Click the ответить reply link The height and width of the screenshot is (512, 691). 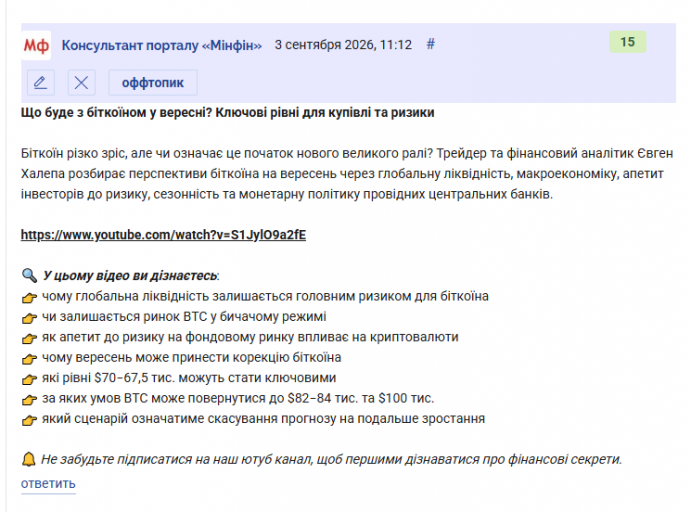click(48, 483)
